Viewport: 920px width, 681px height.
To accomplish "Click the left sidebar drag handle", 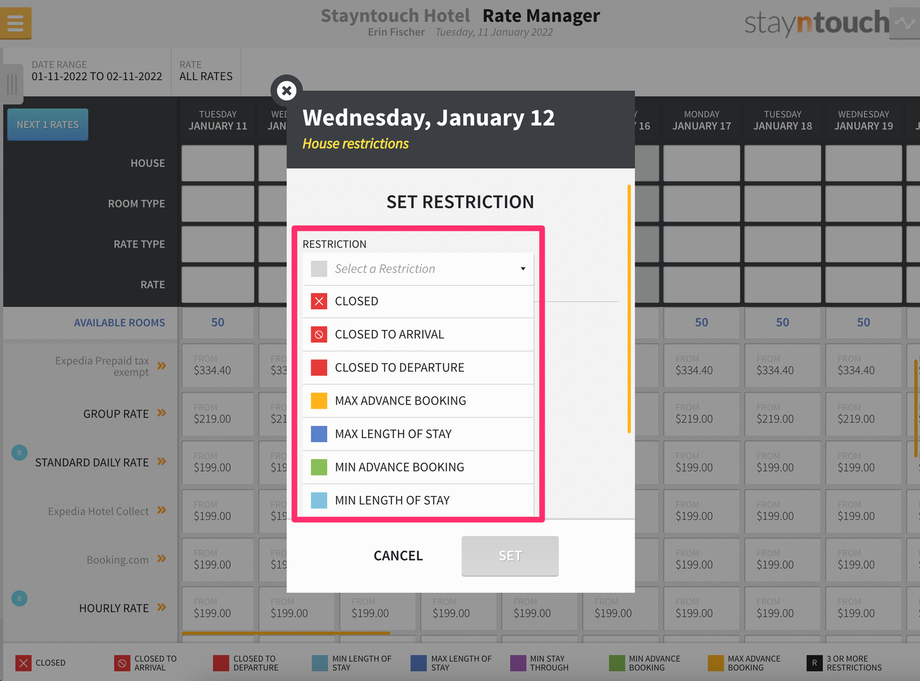I will (12, 84).
